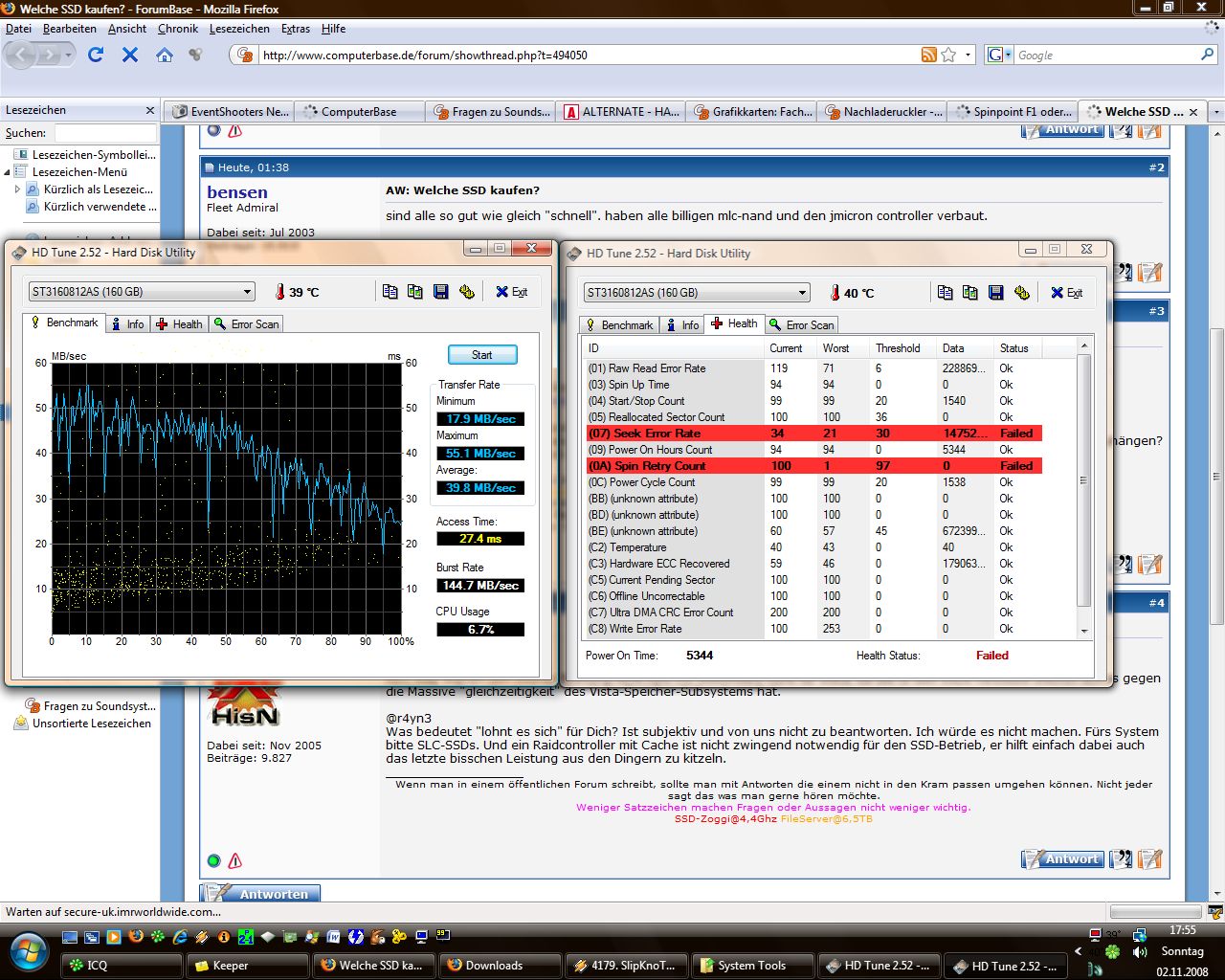1225x980 pixels.
Task: Click save icon in right HD Tune
Action: pyautogui.click(x=995, y=293)
